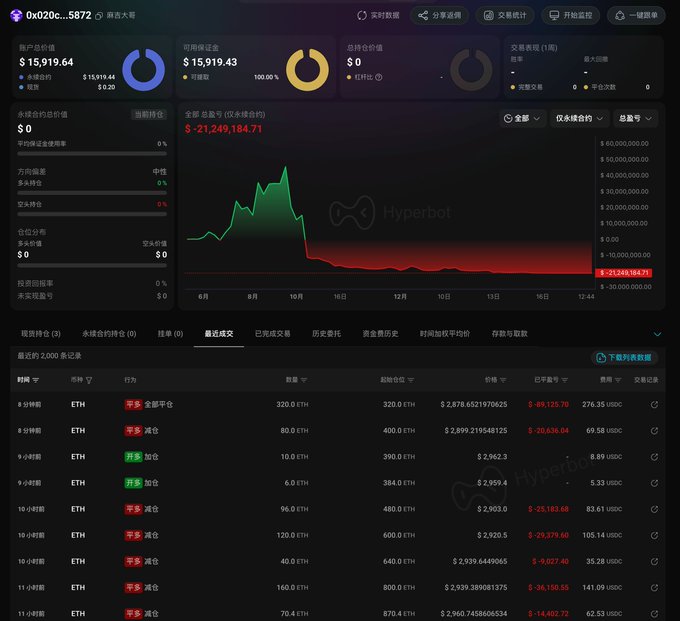Click the 币种 column filter icon

click(88, 380)
